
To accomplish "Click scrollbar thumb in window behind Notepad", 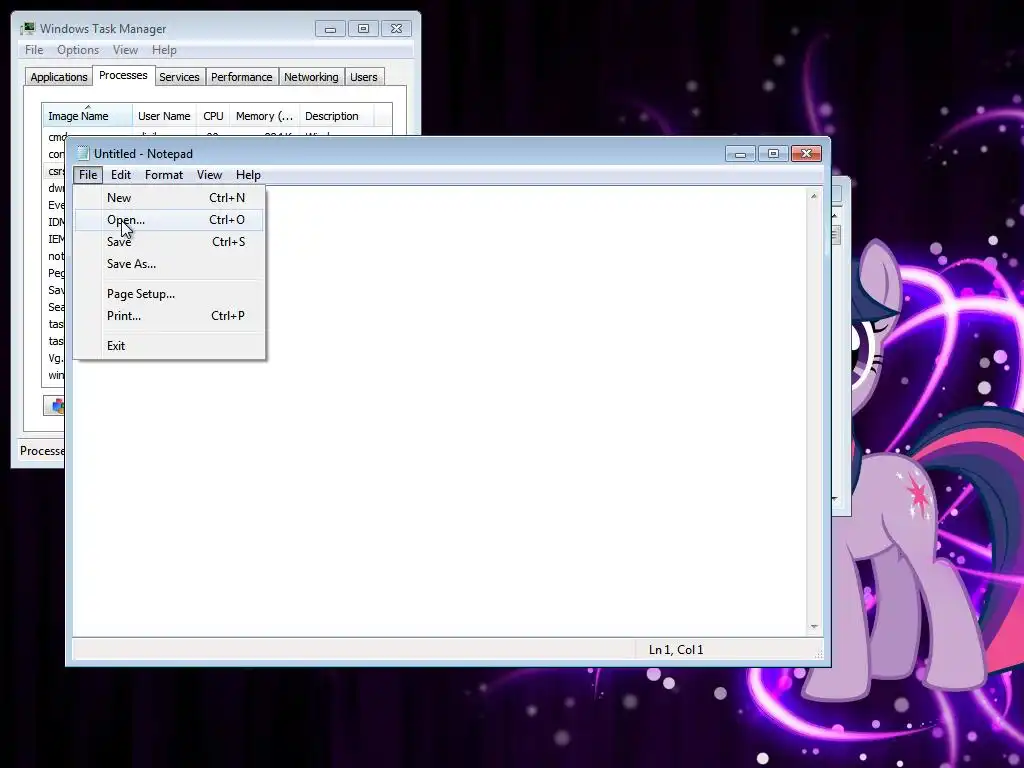I will [x=835, y=235].
